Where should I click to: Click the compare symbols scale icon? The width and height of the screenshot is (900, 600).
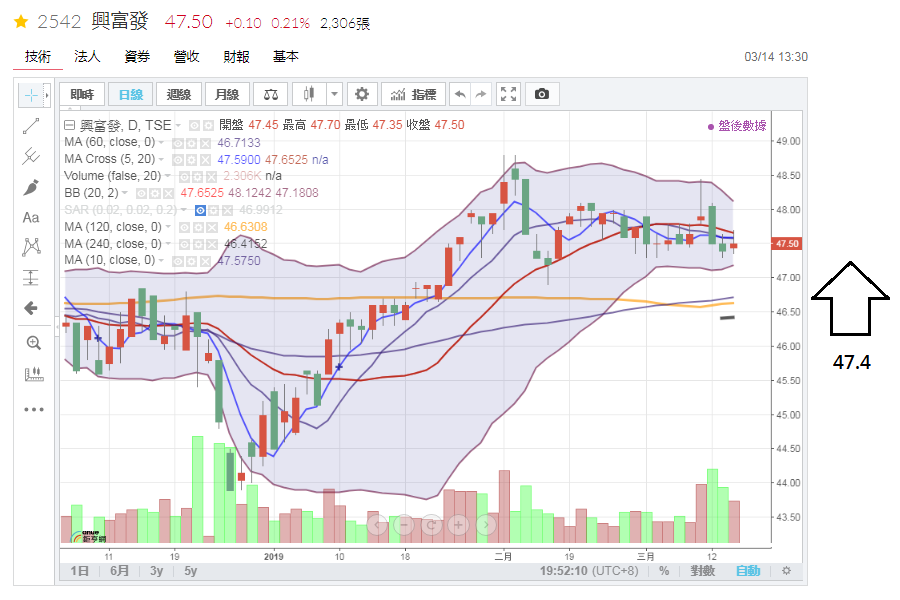[x=271, y=94]
